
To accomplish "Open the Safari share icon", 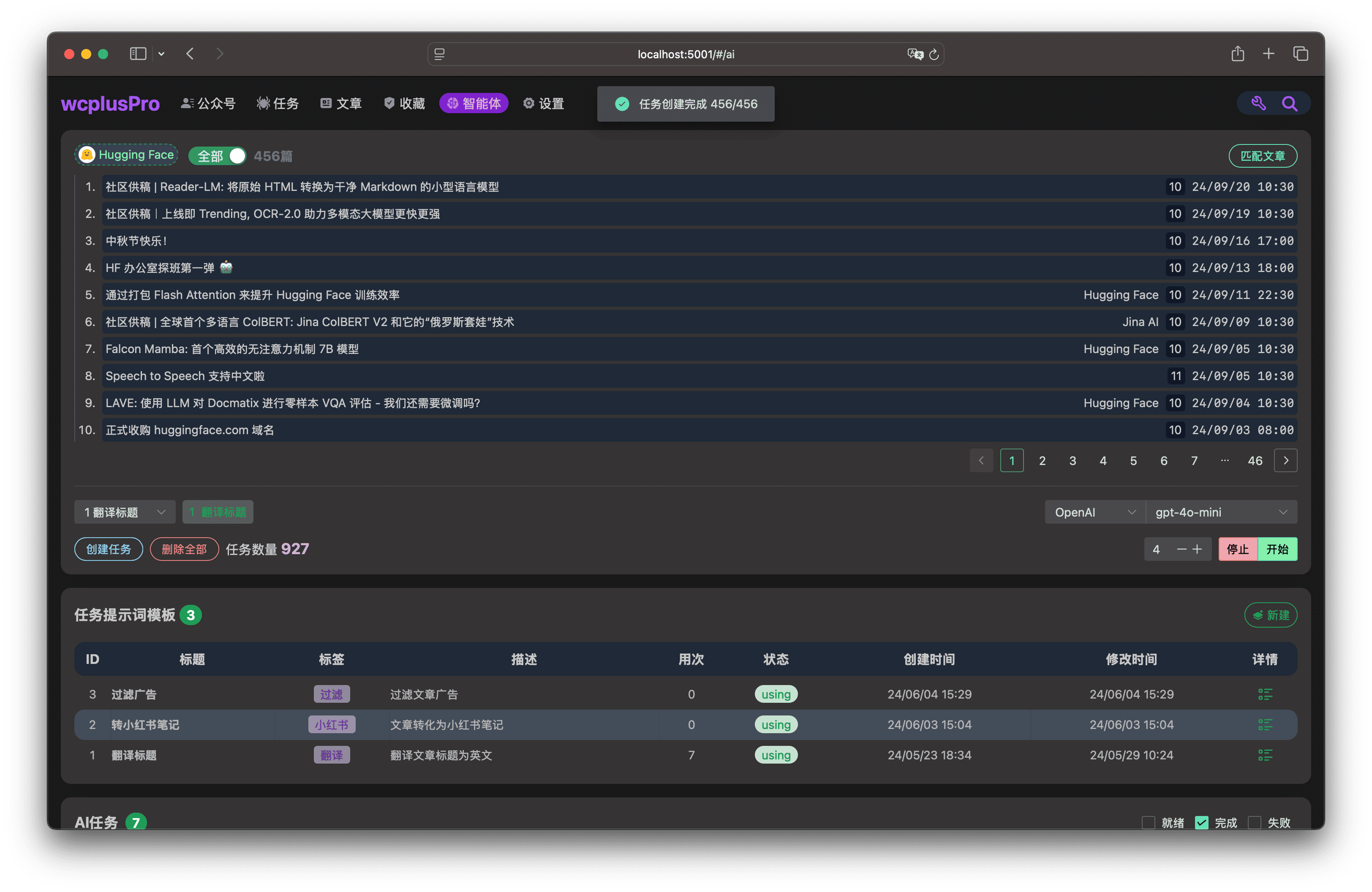I will click(1238, 54).
